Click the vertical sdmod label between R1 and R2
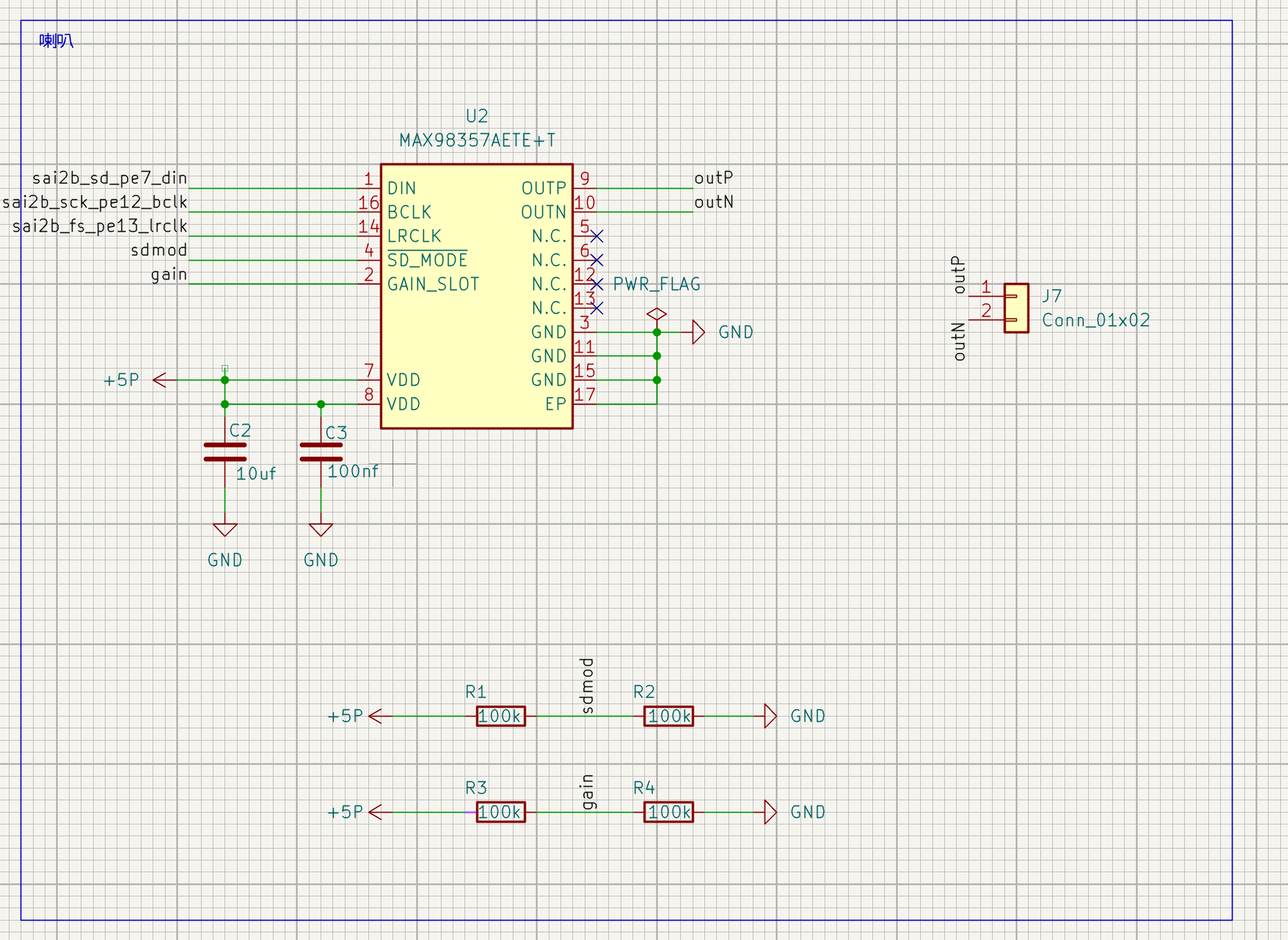The height and width of the screenshot is (940, 1288). [587, 685]
